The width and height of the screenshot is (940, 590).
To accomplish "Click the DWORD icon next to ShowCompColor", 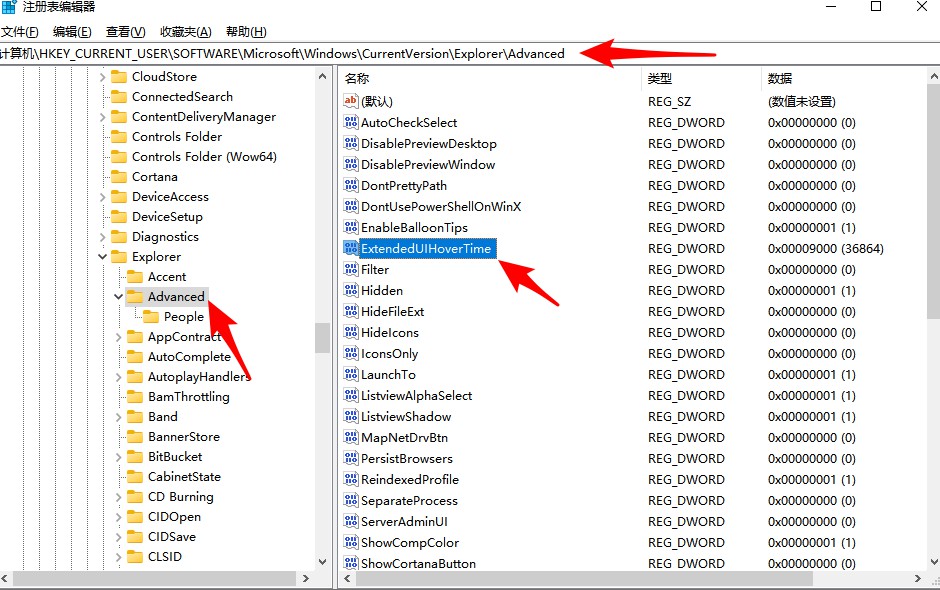I will tap(351, 542).
